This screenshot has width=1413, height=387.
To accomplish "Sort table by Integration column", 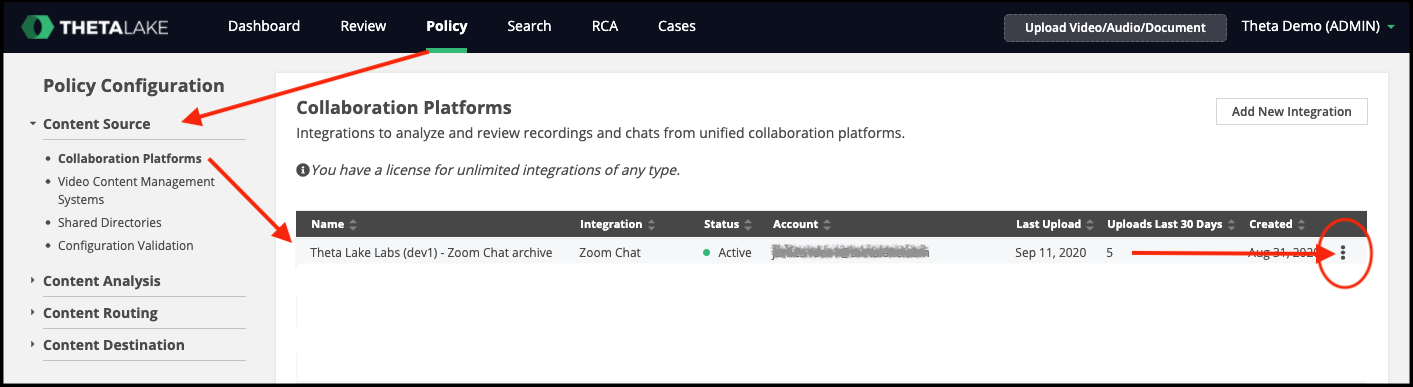I will click(617, 224).
